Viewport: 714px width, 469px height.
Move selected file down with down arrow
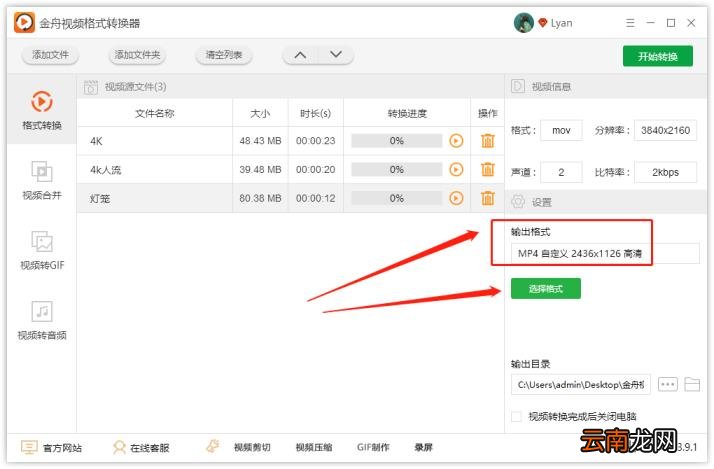tap(336, 55)
